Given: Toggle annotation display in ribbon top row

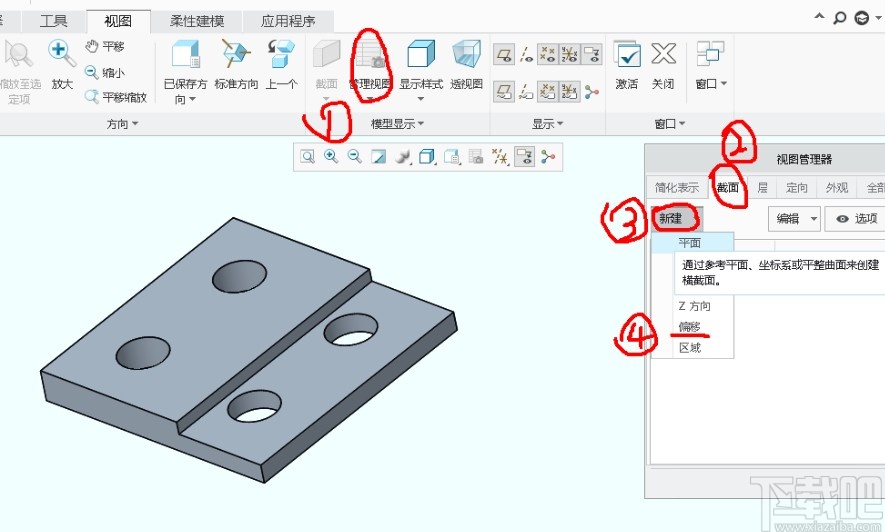Looking at the screenshot, I should point(592,55).
